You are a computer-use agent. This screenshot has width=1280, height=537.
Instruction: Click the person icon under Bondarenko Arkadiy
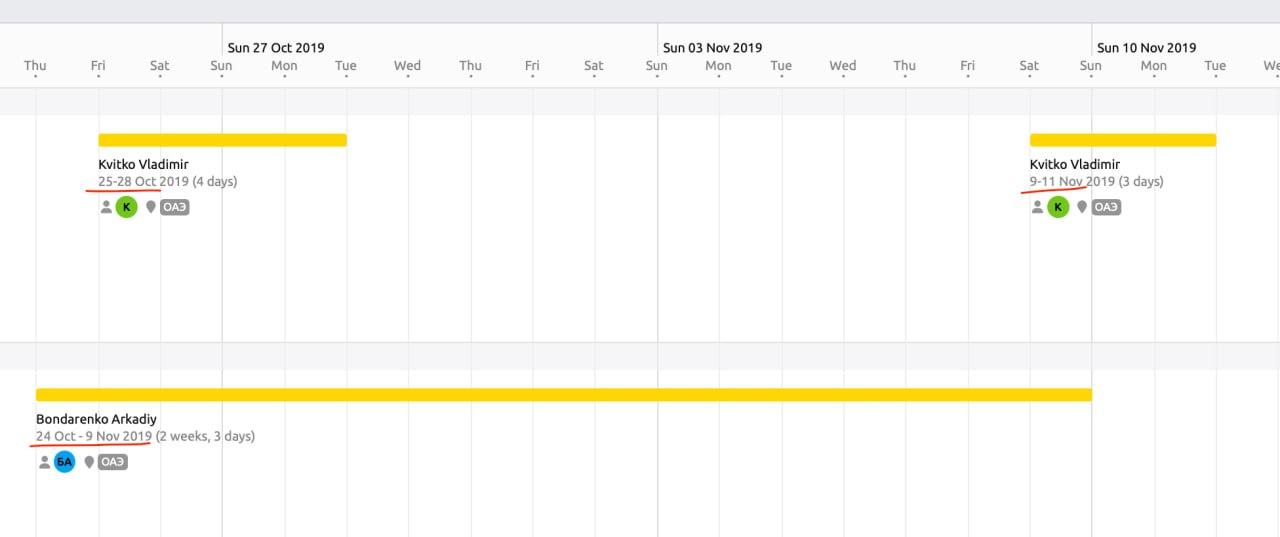[x=44, y=462]
